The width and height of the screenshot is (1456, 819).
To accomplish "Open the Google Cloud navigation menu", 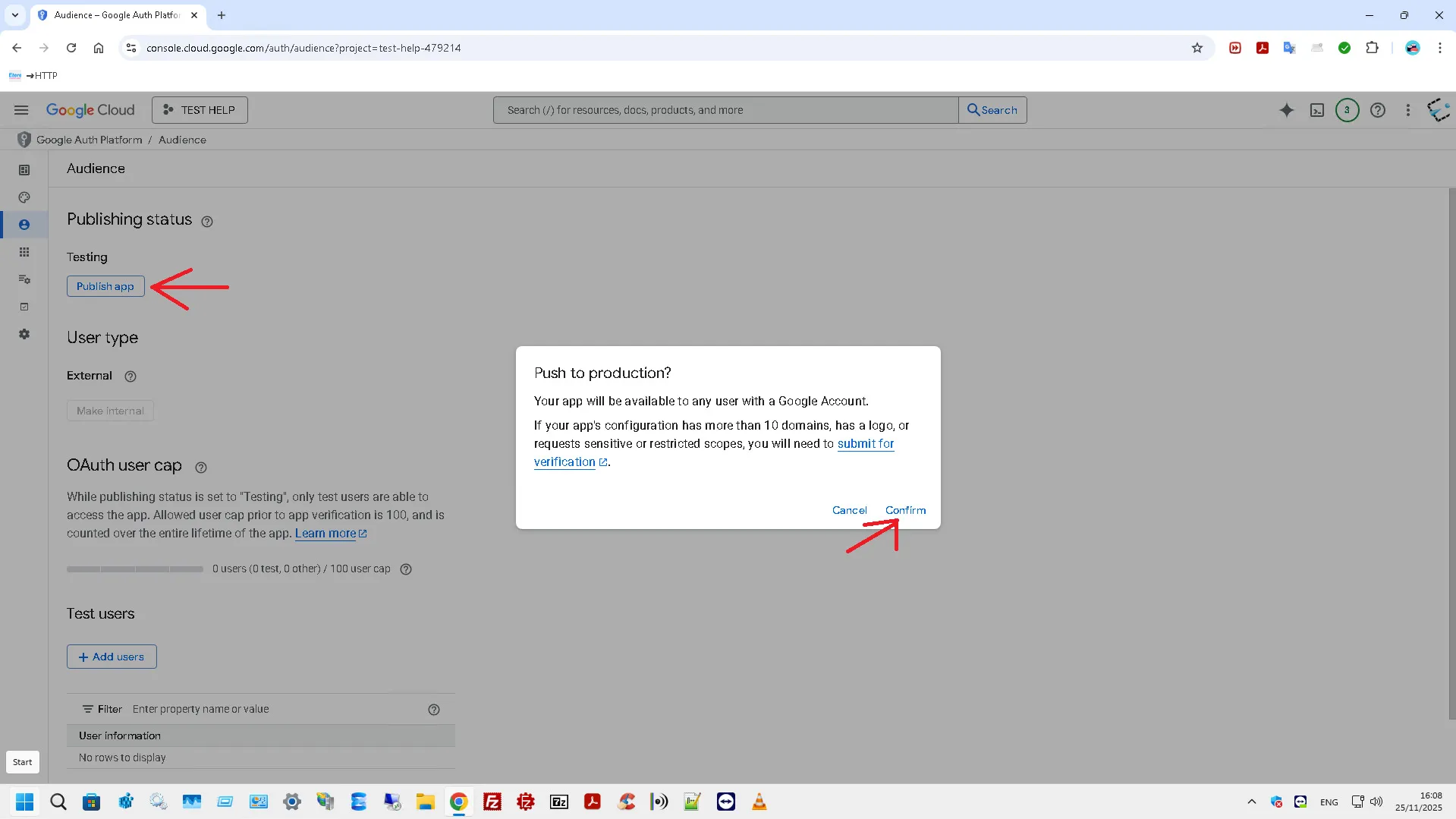I will point(21,110).
